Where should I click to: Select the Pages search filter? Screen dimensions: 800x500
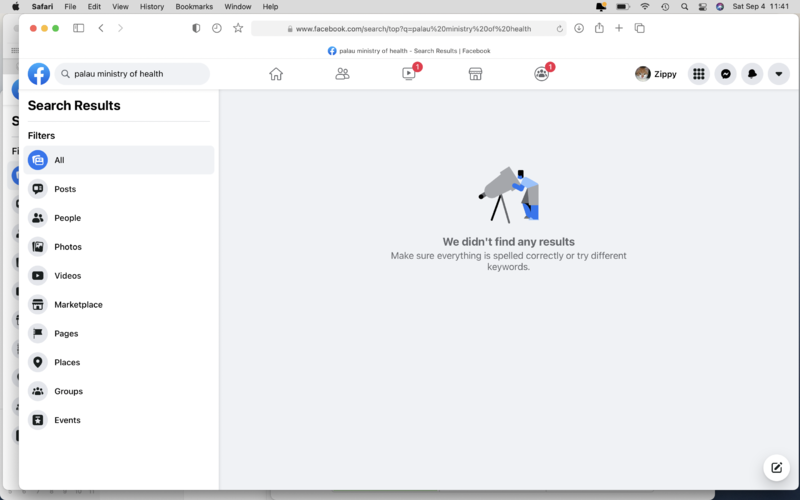tap(66, 334)
